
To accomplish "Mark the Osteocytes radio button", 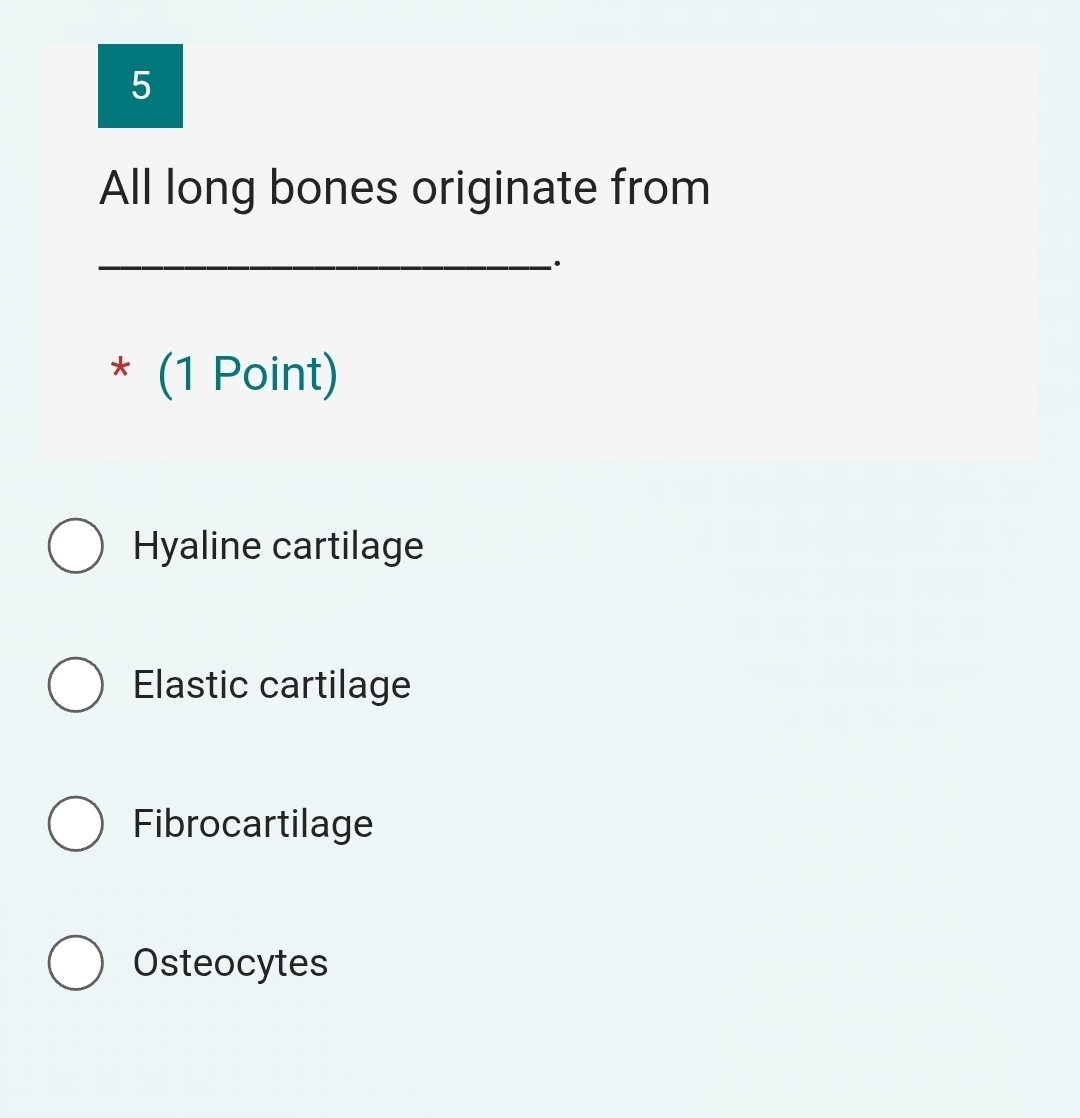I will 75,963.
